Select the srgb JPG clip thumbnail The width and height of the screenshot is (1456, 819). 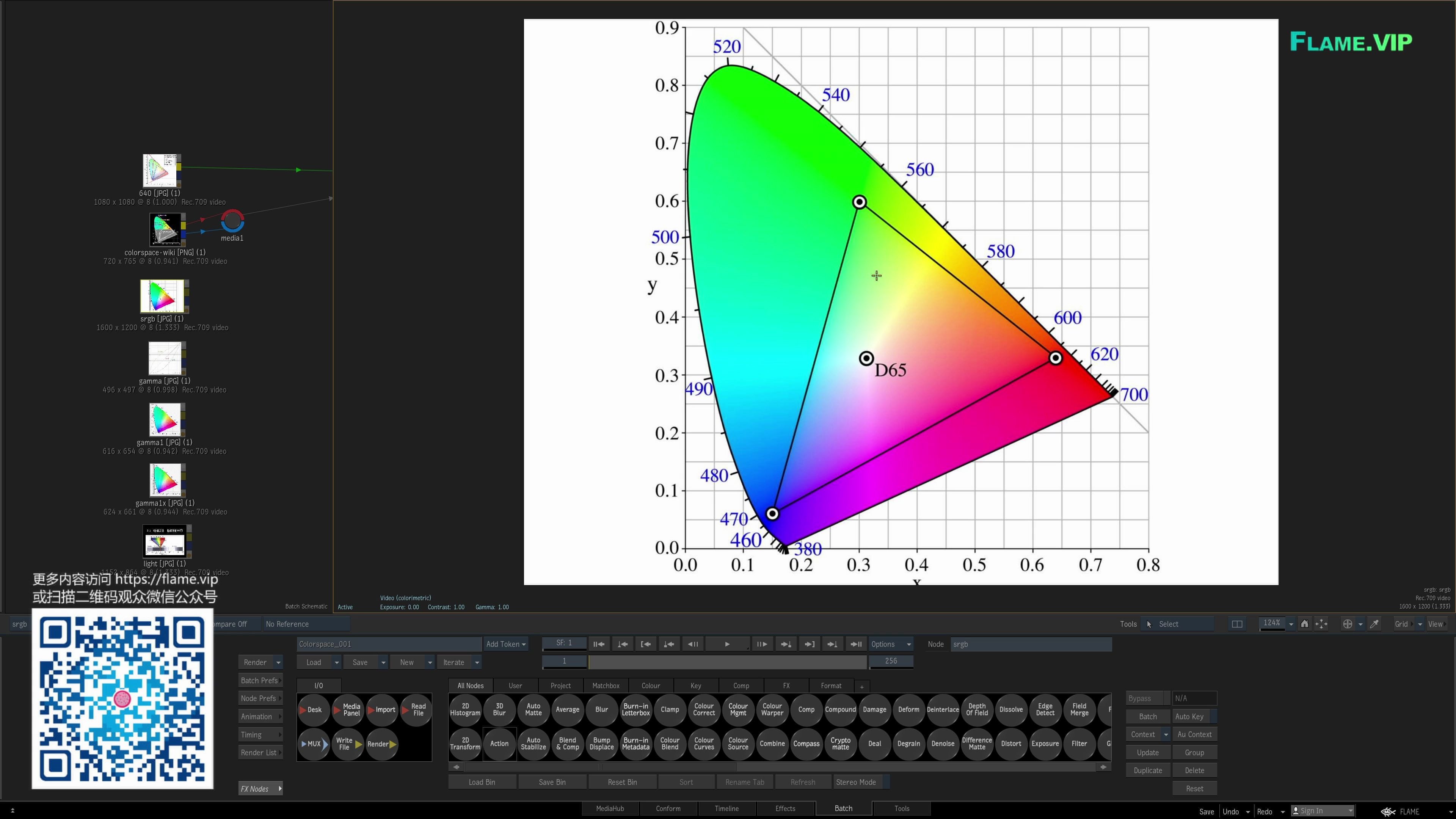click(162, 296)
